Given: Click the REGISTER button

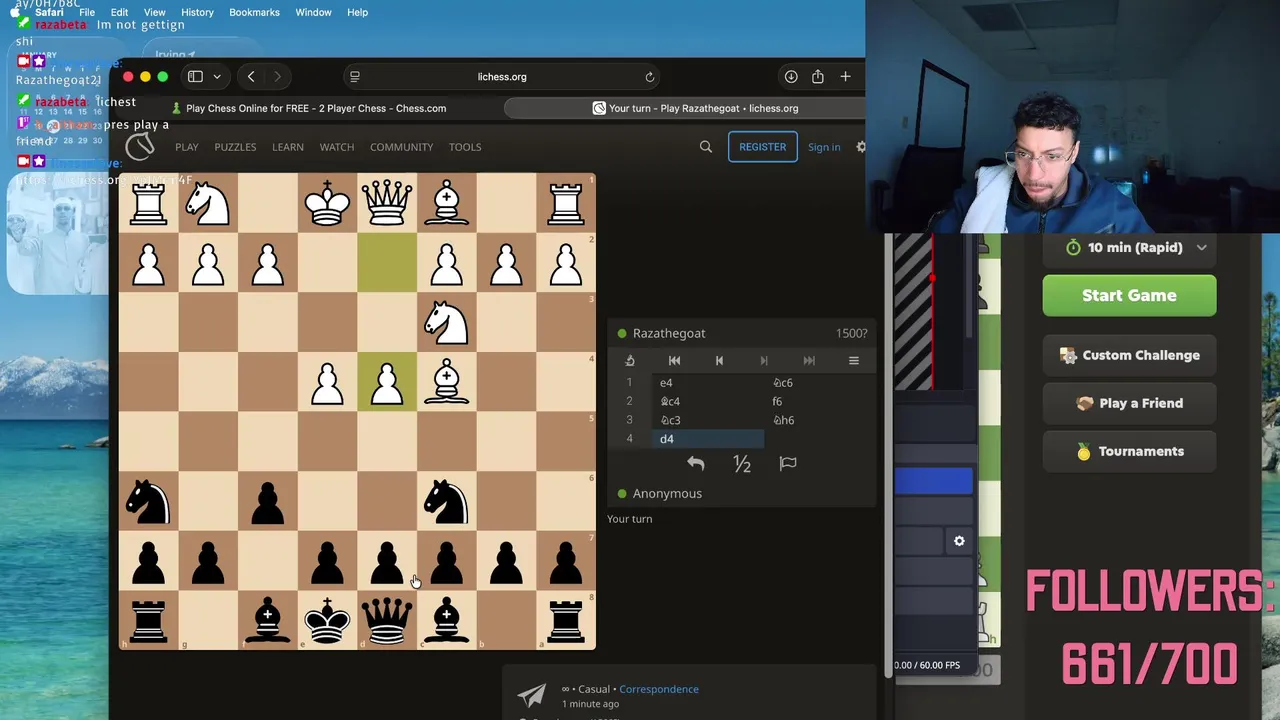Looking at the screenshot, I should coord(762,147).
